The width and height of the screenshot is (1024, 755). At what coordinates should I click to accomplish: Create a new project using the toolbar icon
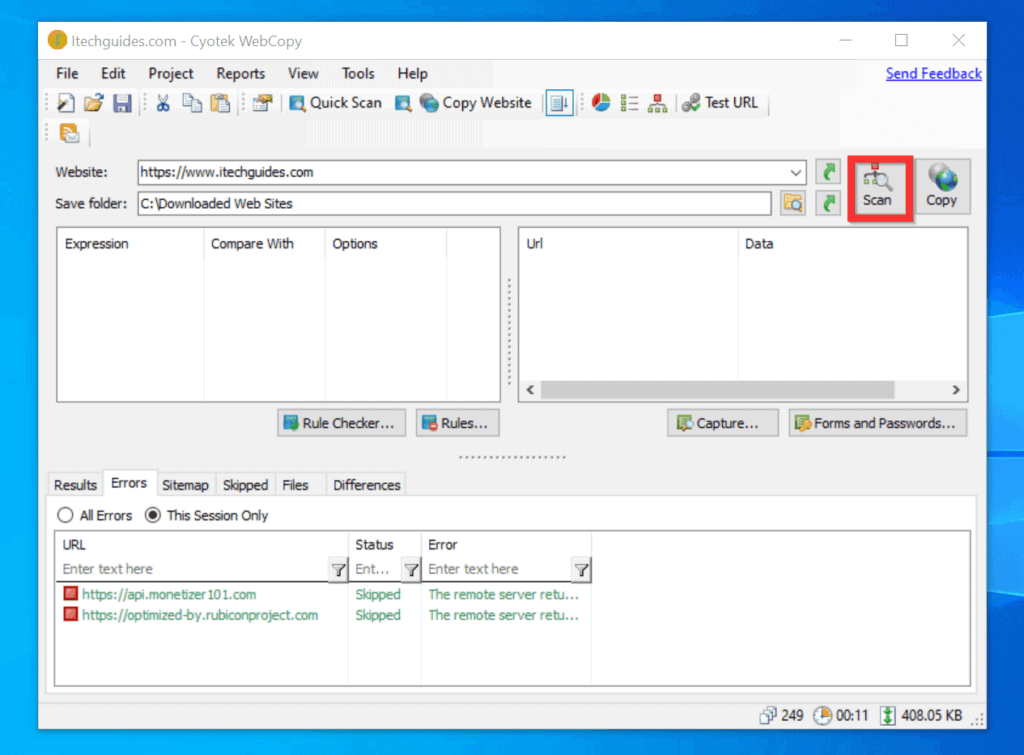pos(65,102)
